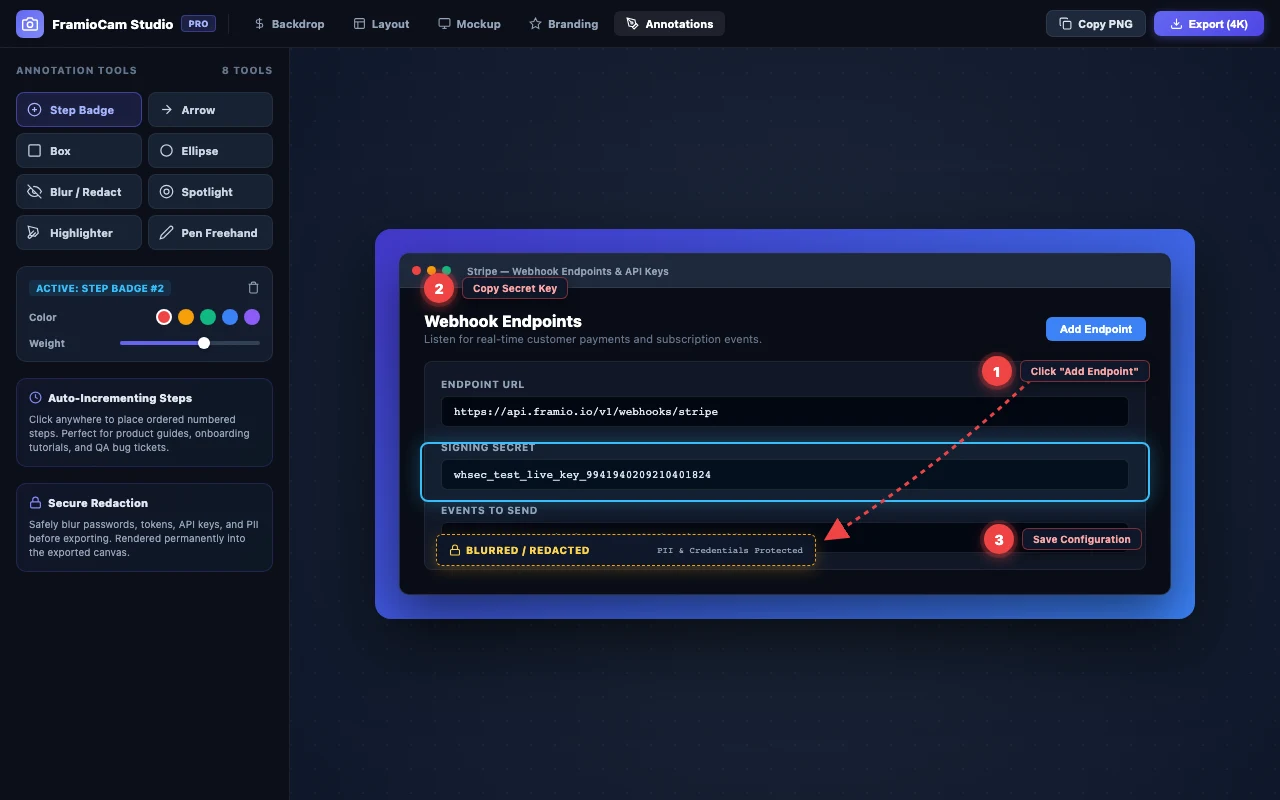Image resolution: width=1280 pixels, height=800 pixels.
Task: Select step badge number 3 on canvas
Action: pos(998,540)
